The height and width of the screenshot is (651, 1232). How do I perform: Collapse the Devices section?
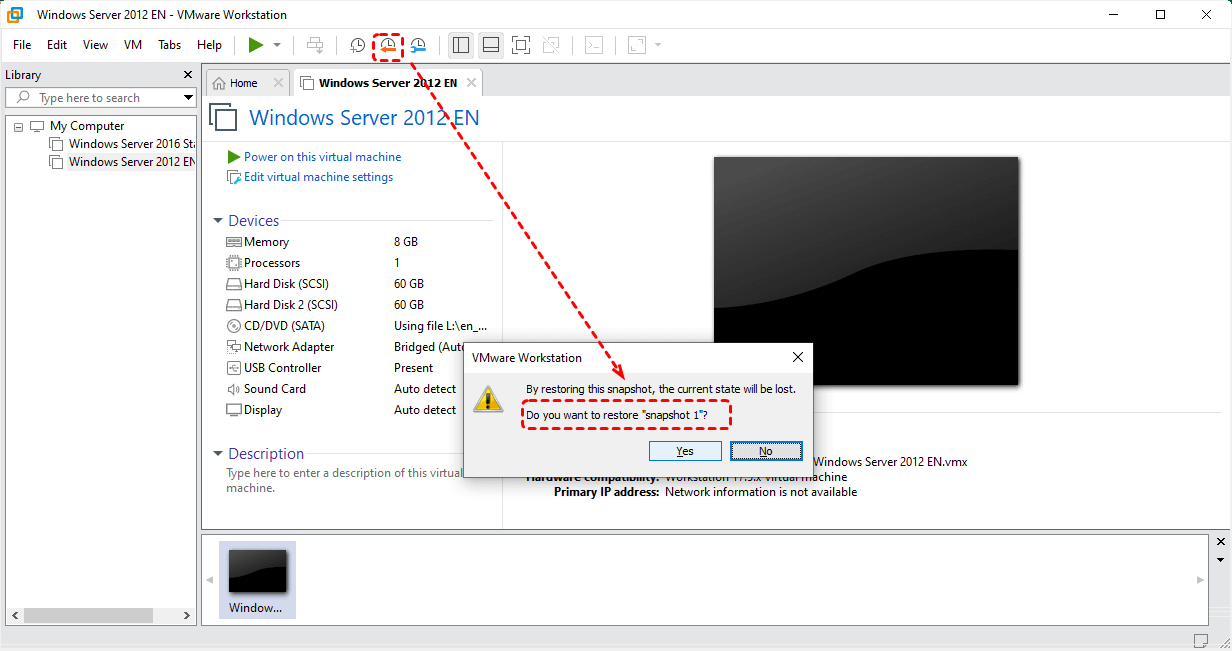tap(218, 221)
